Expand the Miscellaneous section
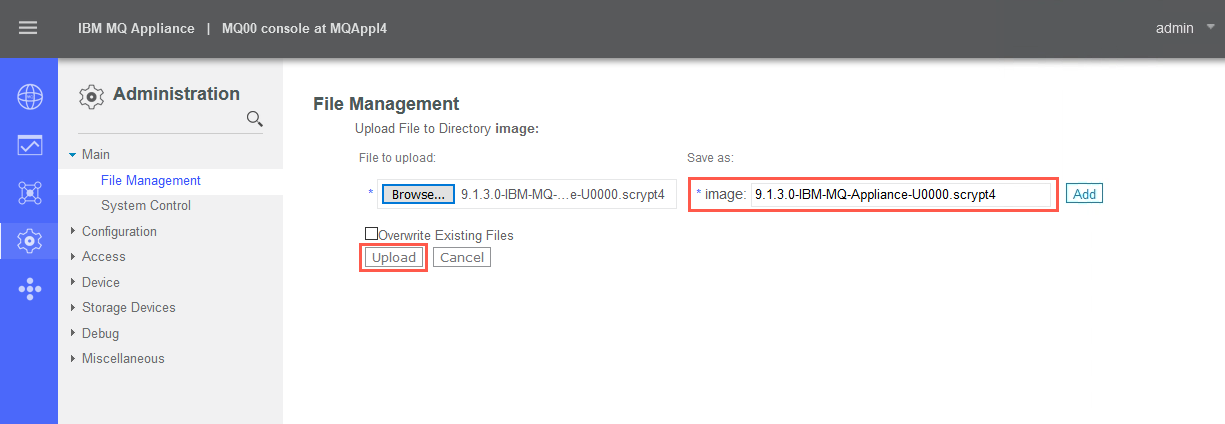This screenshot has width=1225, height=424. [72, 358]
